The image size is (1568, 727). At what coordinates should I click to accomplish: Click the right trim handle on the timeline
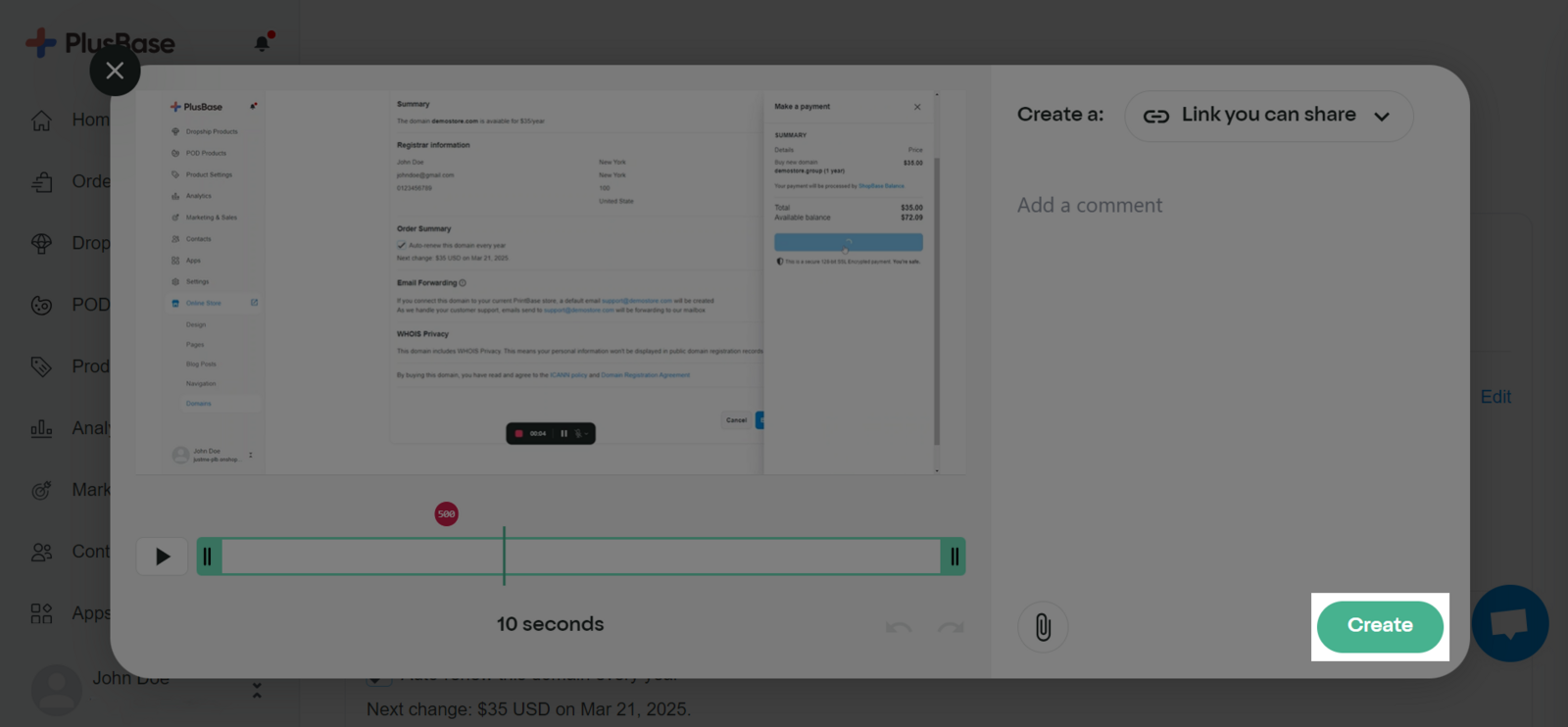click(954, 557)
